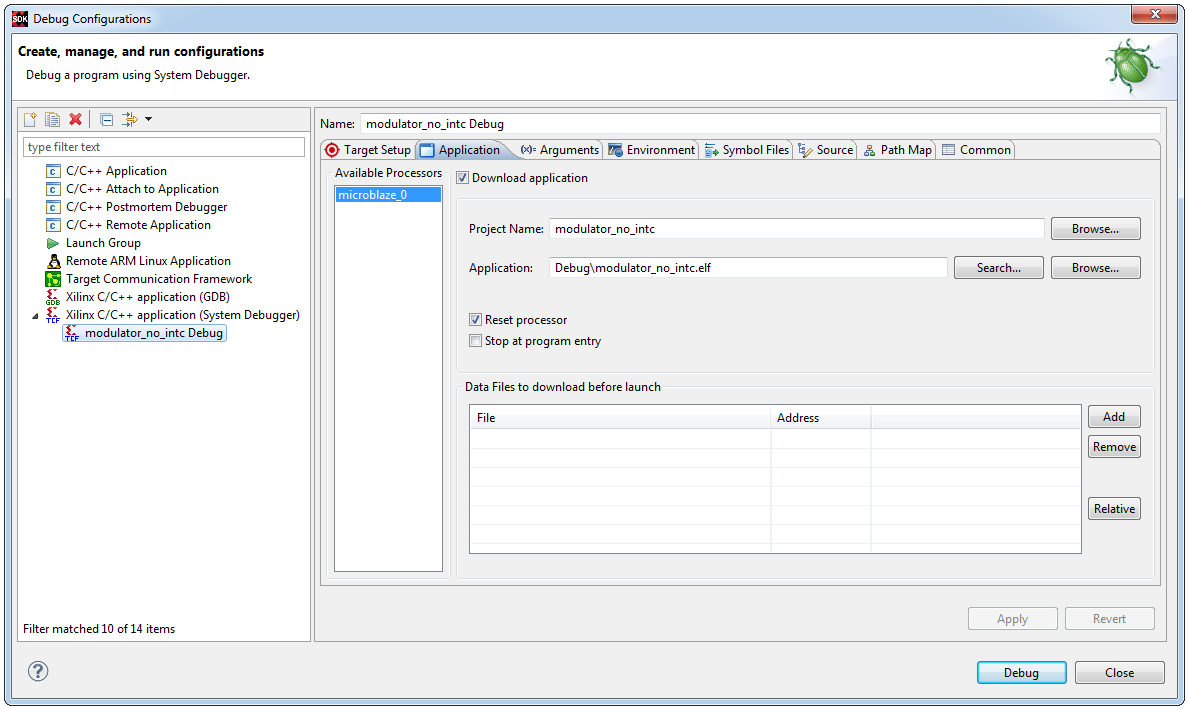Image resolution: width=1189 pixels, height=709 pixels.
Task: Select Target Communication Framework item
Action: 158,279
